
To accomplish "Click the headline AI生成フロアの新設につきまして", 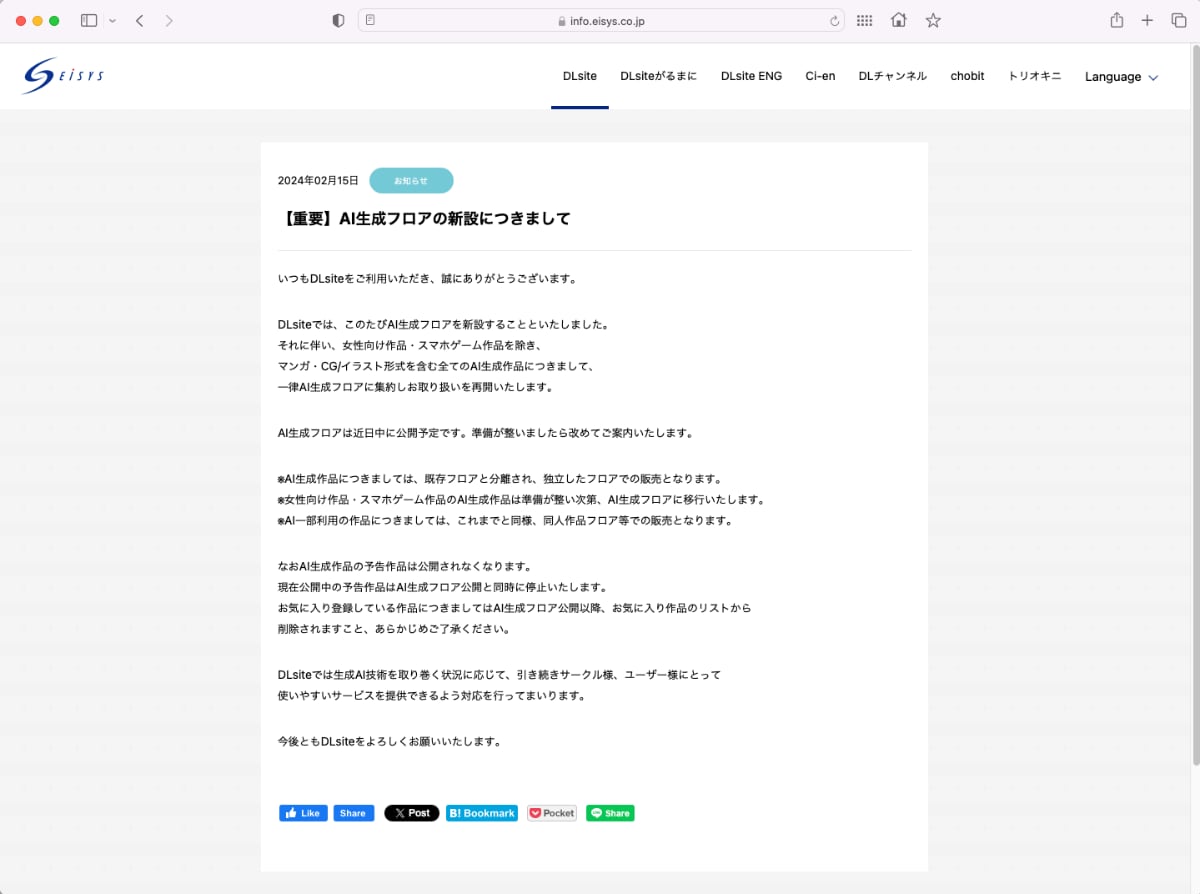I will click(424, 218).
